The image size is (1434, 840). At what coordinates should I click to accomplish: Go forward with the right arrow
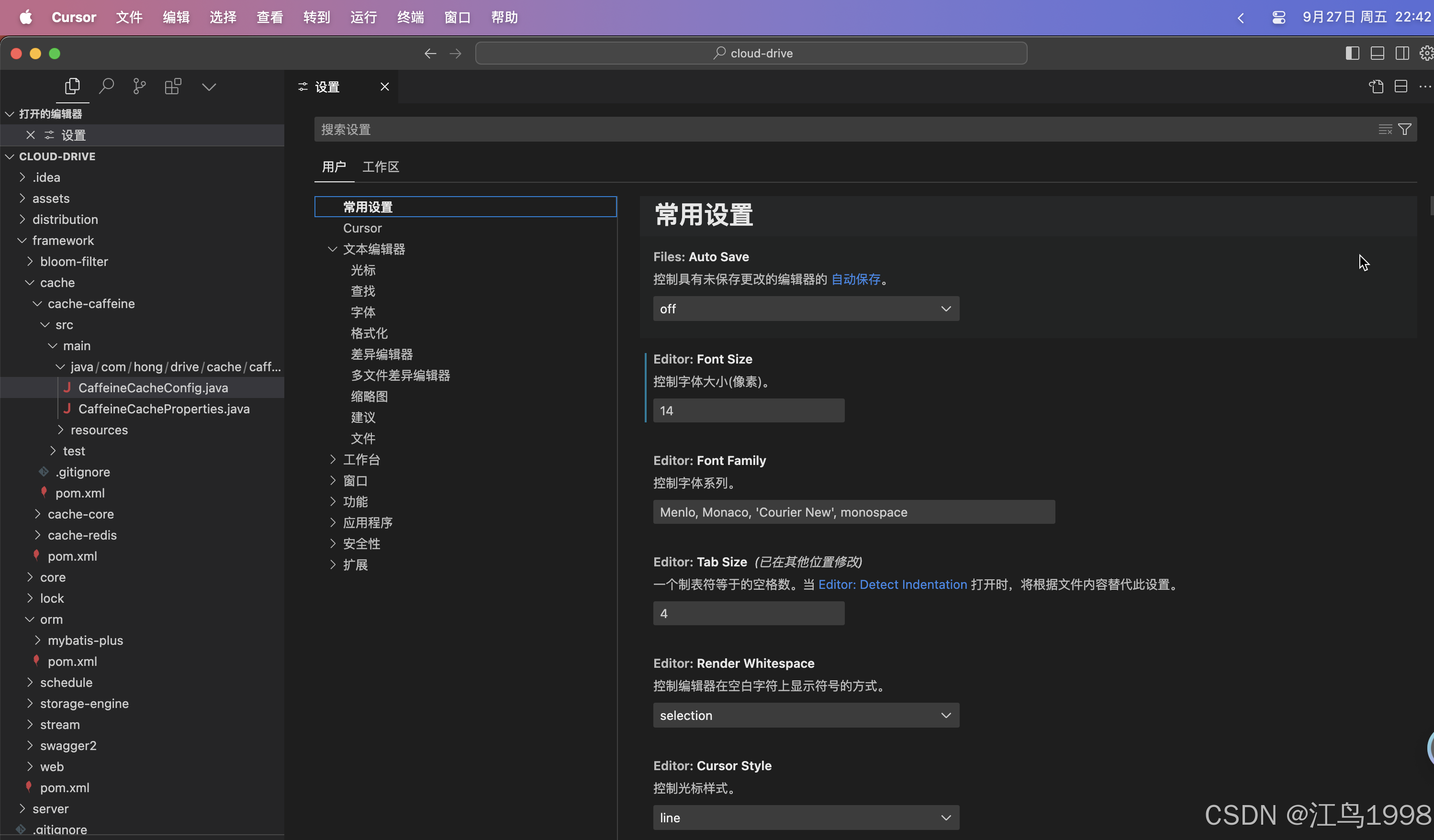click(x=455, y=54)
